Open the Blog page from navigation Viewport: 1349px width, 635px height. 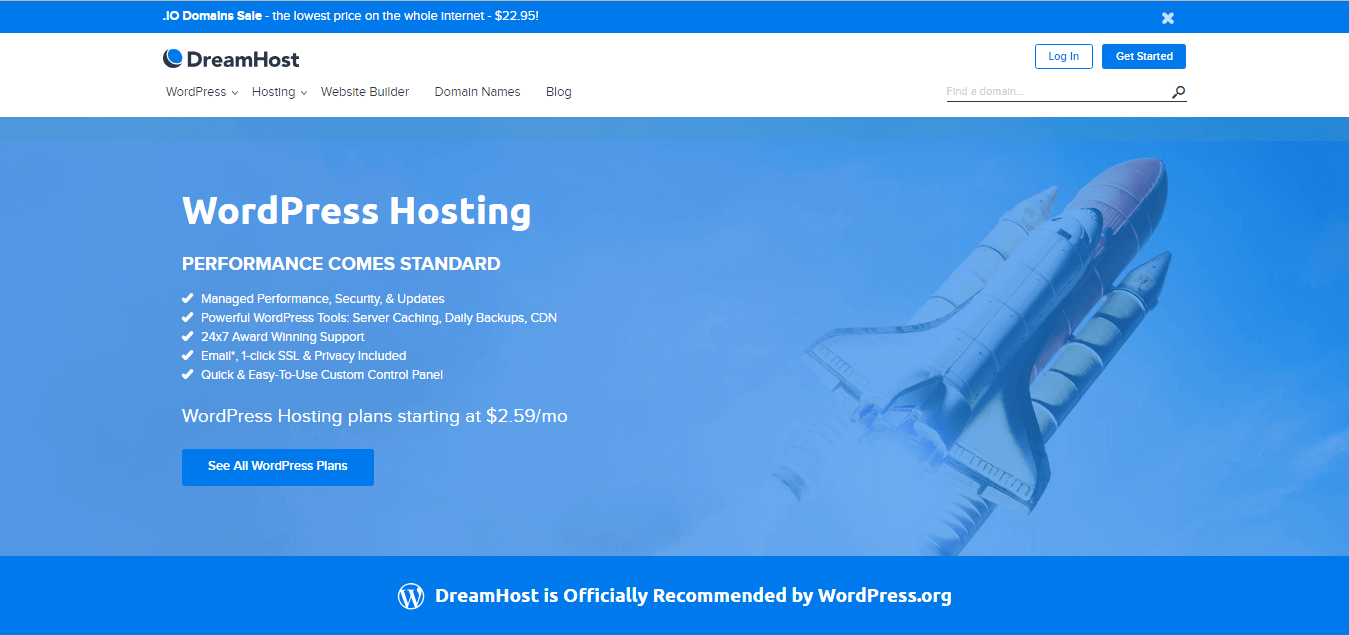(558, 91)
